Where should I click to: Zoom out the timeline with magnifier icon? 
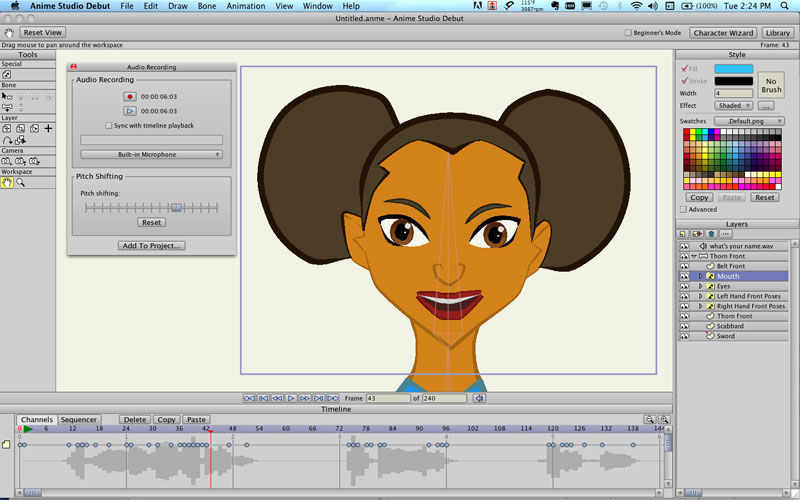coord(649,420)
